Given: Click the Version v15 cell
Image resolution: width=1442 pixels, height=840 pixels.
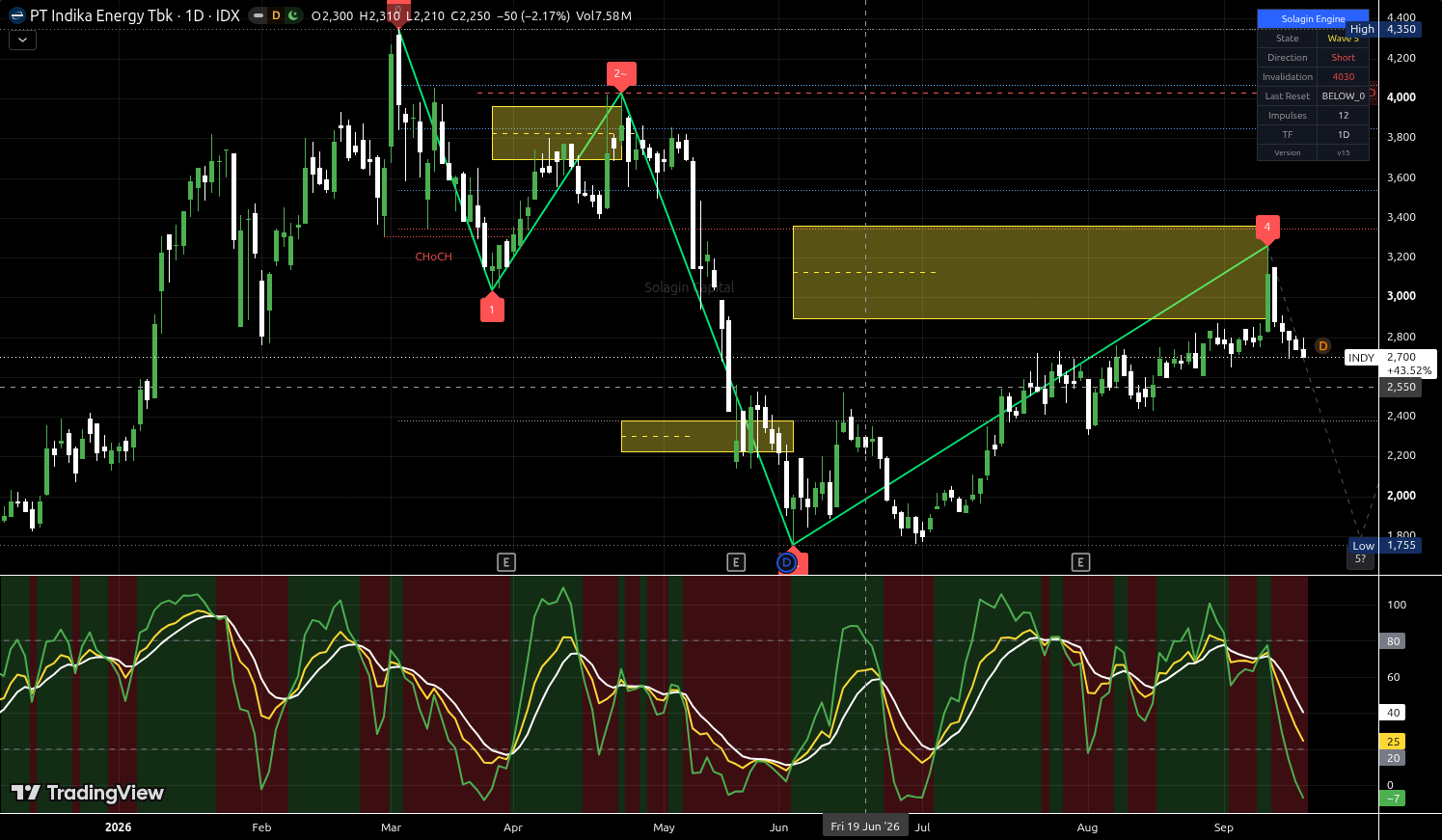Looking at the screenshot, I should pyautogui.click(x=1344, y=152).
